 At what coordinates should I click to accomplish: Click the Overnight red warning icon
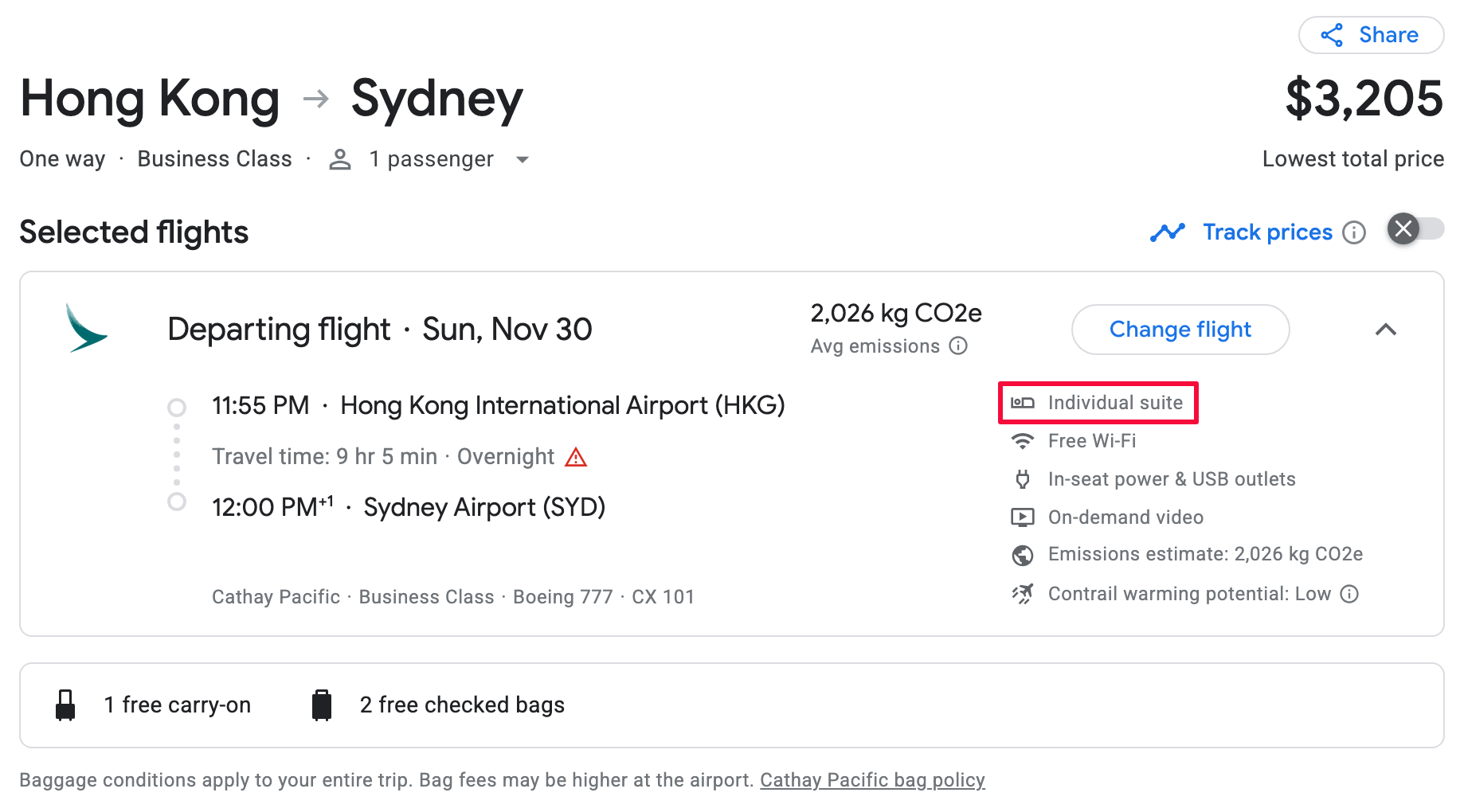pyautogui.click(x=576, y=457)
